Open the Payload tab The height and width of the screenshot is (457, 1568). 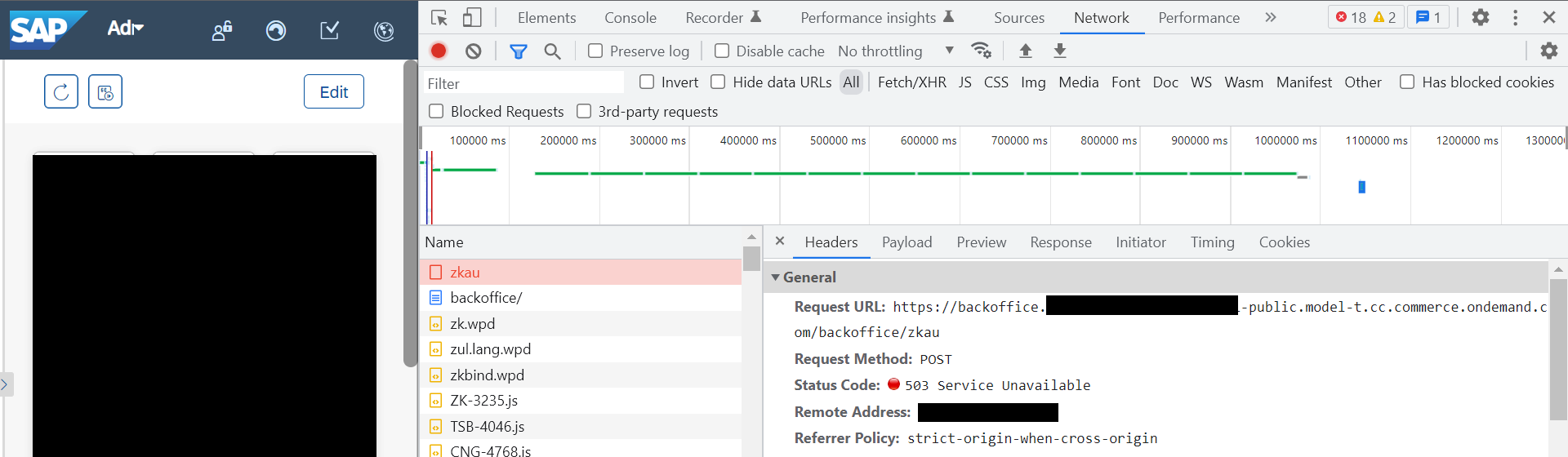coord(906,242)
